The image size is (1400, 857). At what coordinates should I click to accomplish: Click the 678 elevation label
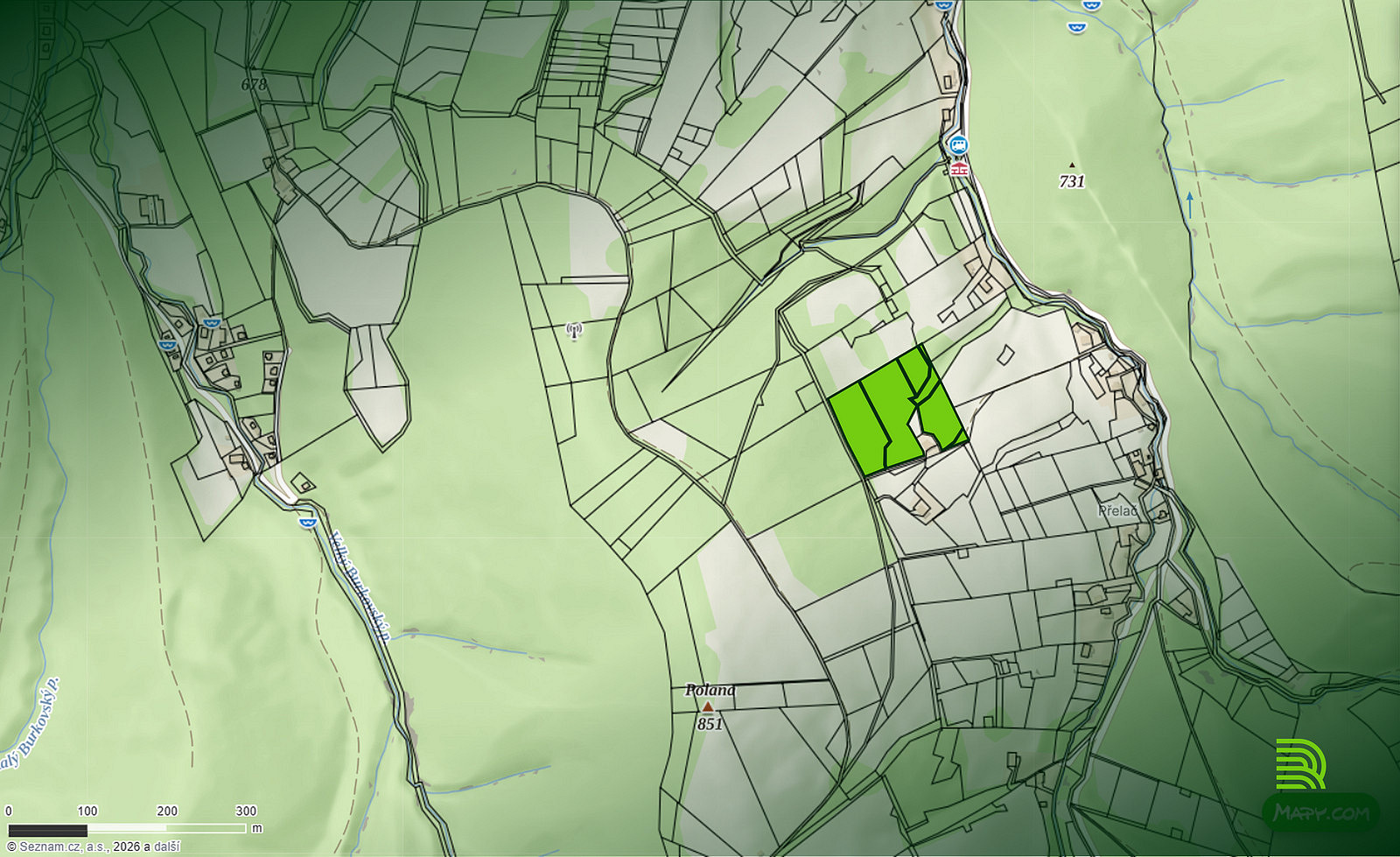pos(254,84)
